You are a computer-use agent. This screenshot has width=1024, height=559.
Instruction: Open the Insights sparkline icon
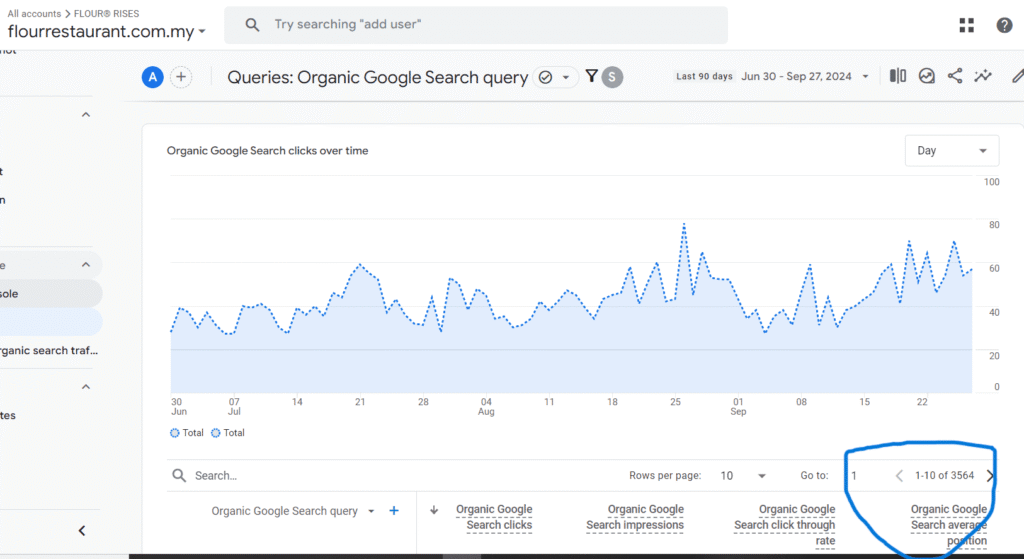(983, 76)
